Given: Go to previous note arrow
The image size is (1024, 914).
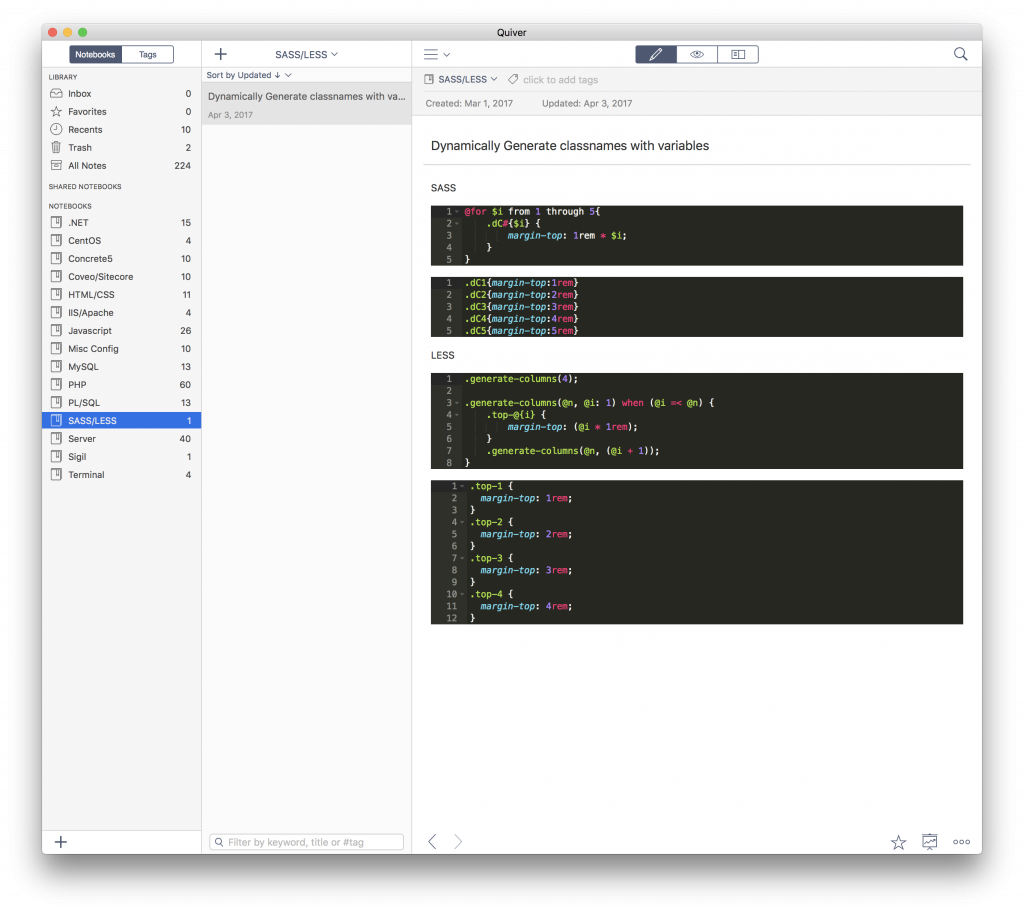Looking at the screenshot, I should 432,842.
